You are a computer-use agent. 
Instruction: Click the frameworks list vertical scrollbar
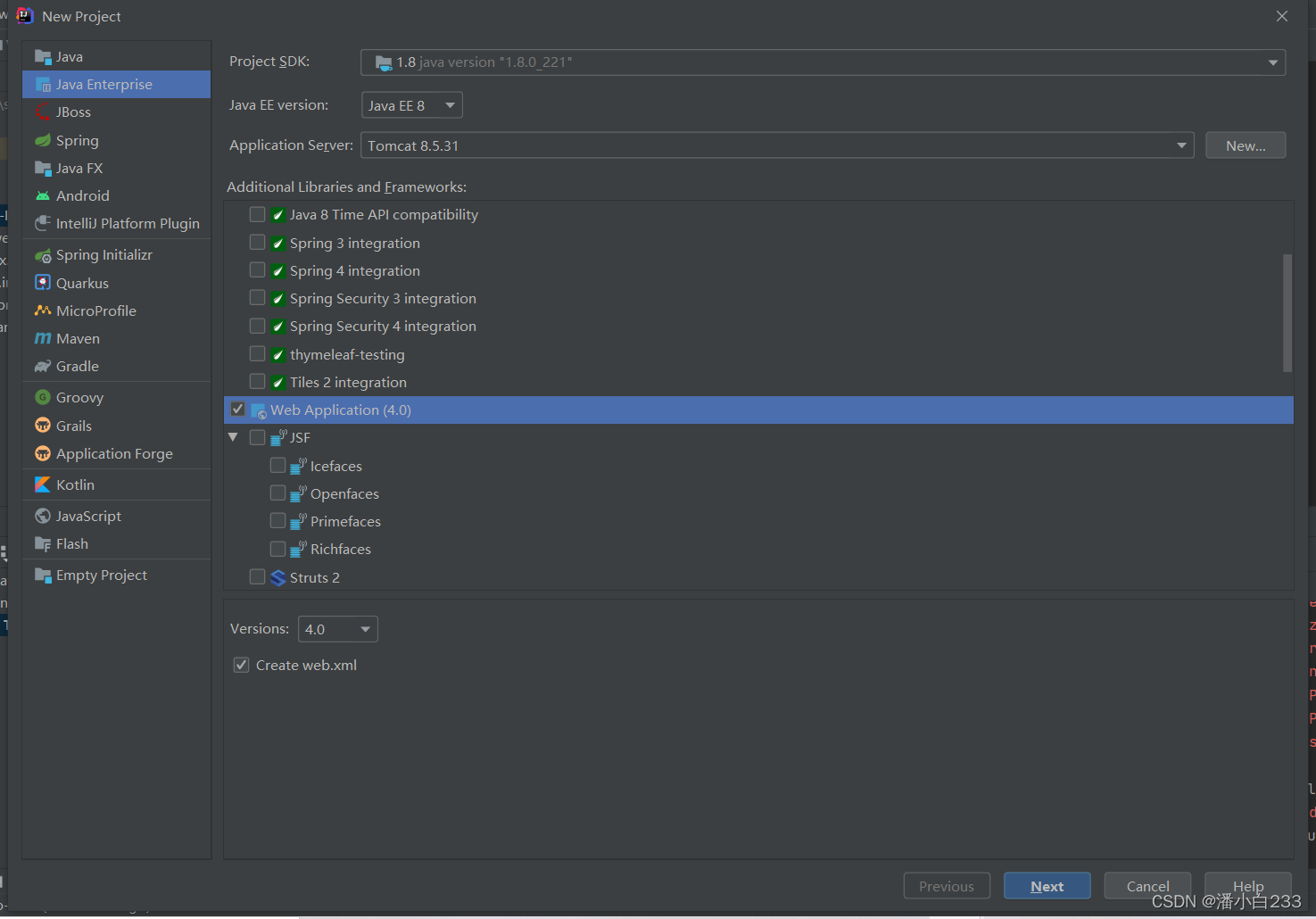(x=1287, y=312)
